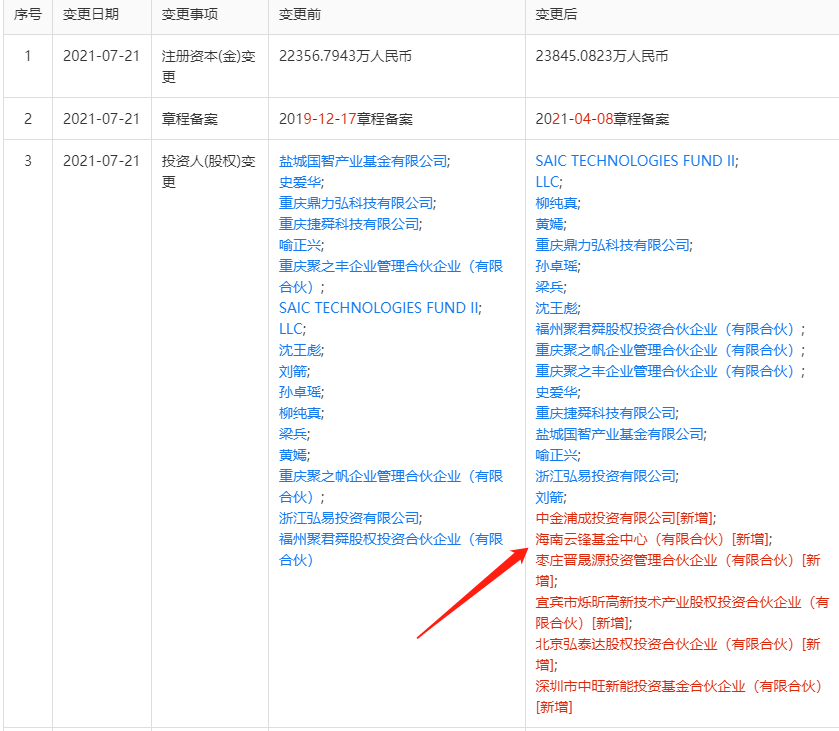Open 梁兵 link in 变更后 column
839x731 pixels.
pos(550,287)
